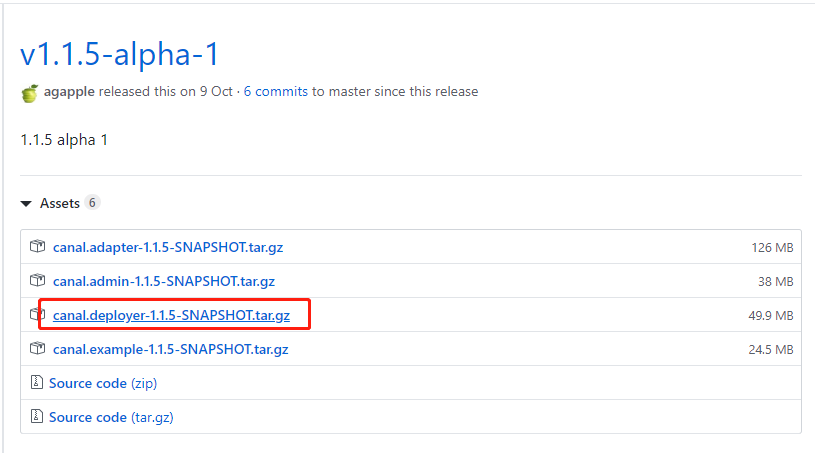Download canal.example-1.1.5-SNAPSHOT.tar.gz

170,349
